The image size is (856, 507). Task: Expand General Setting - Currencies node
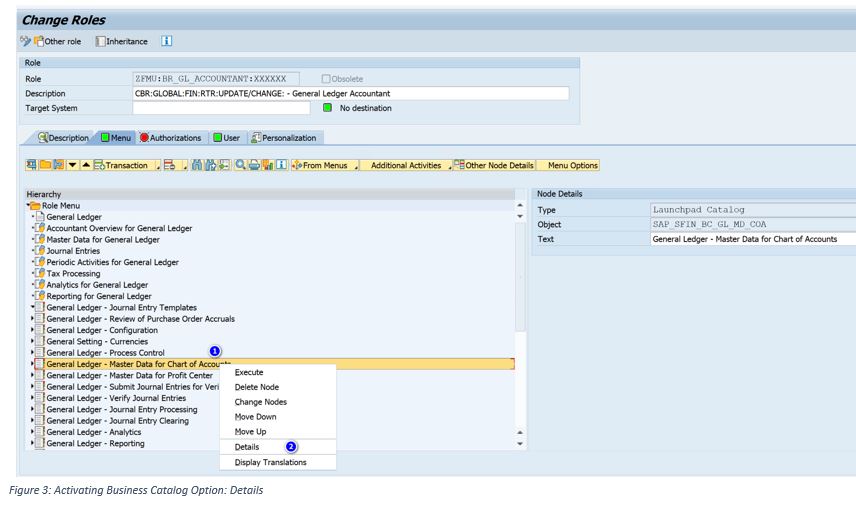(32, 341)
